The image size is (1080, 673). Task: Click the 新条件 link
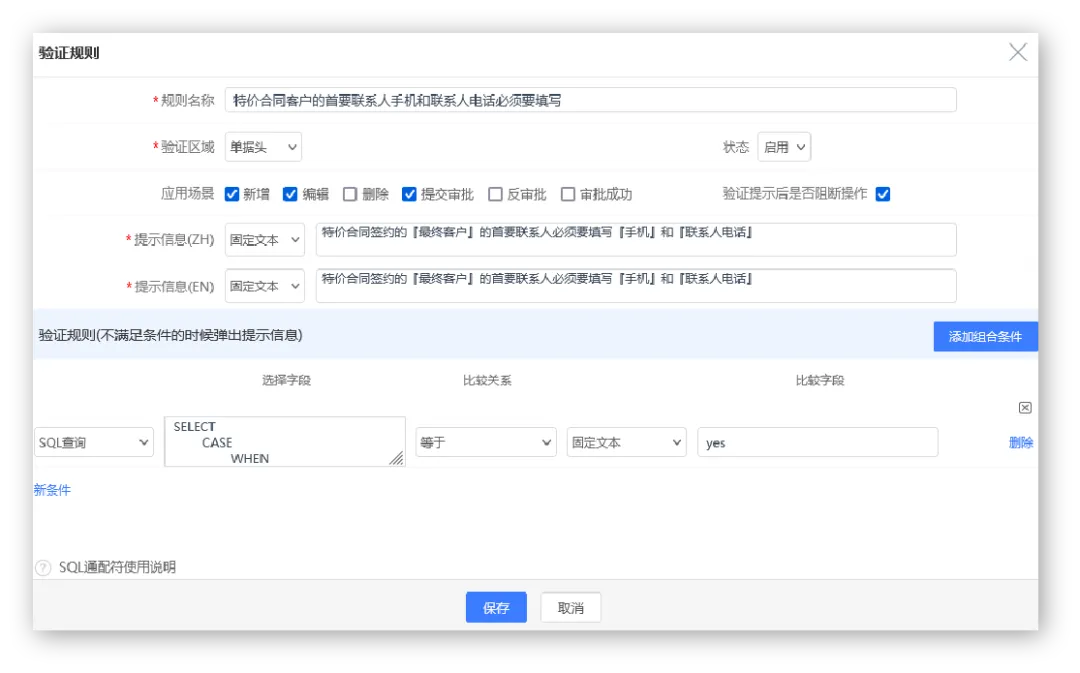point(52,490)
